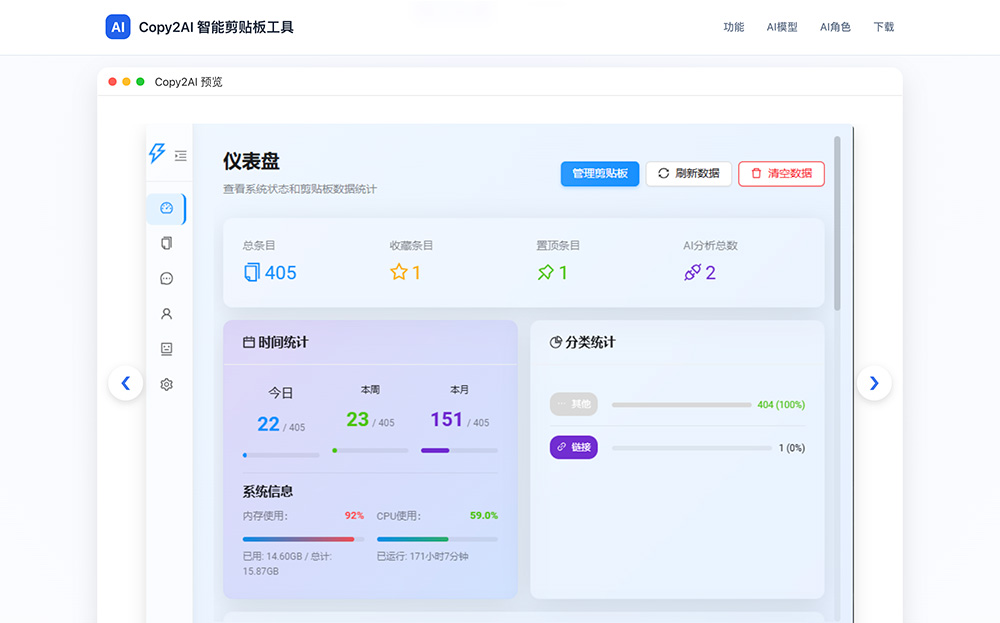Screen dimensions: 1000x623
Task: Click the 总条目 label
Action: tap(259, 246)
